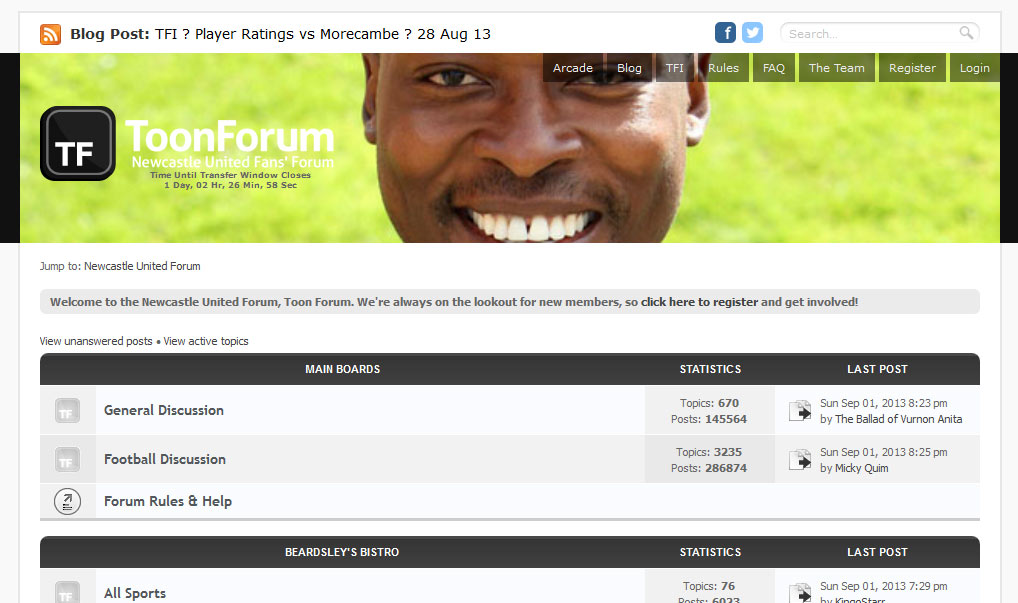Open the General Discussion board
This screenshot has width=1018, height=603.
(164, 410)
